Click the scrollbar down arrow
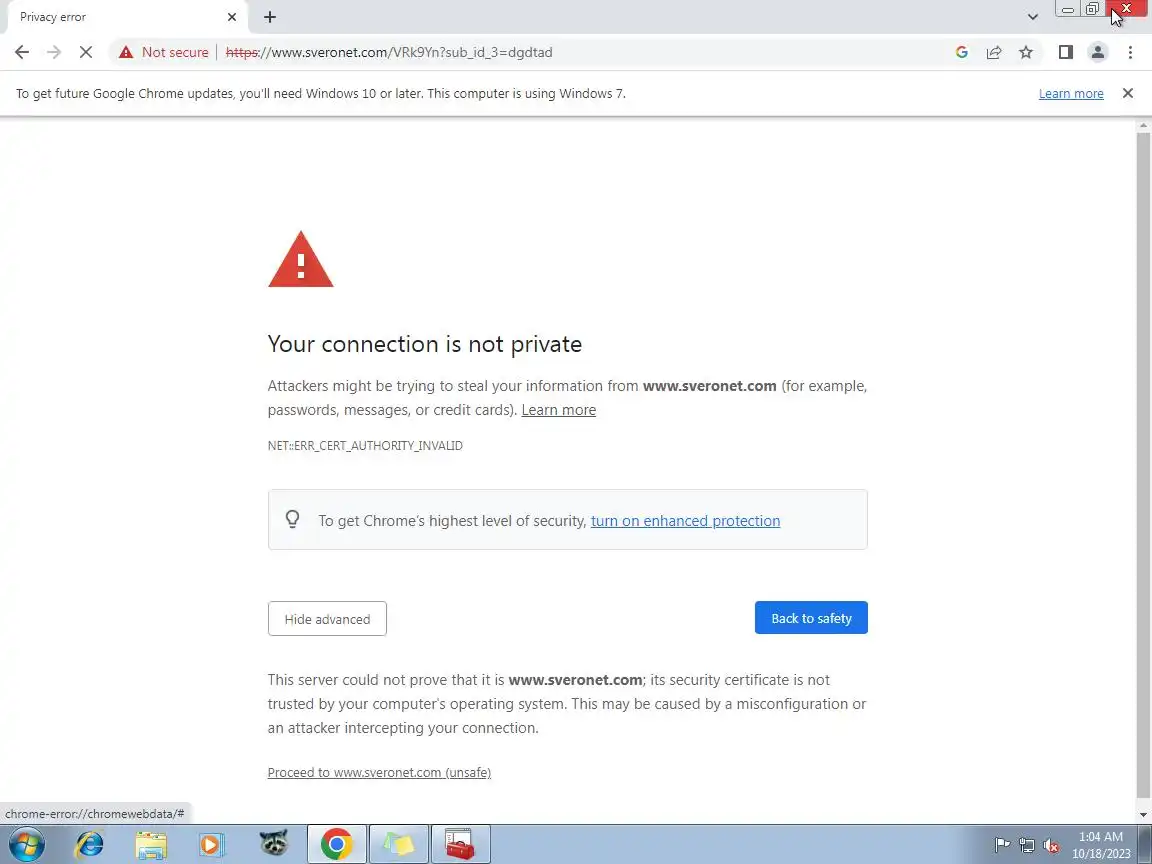This screenshot has width=1152, height=864. pyautogui.click(x=1143, y=814)
